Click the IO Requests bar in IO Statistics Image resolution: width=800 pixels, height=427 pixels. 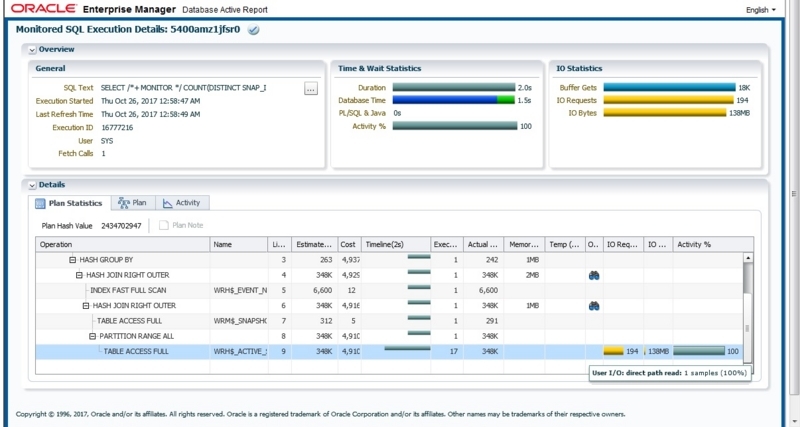(x=668, y=101)
